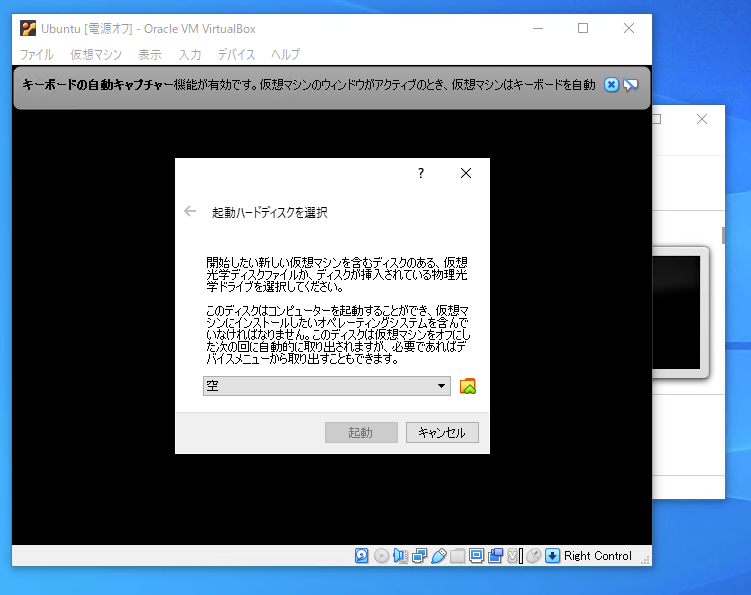Screen dimensions: 751x595
Task: Click the don't-show-again notification icon
Action: click(631, 85)
